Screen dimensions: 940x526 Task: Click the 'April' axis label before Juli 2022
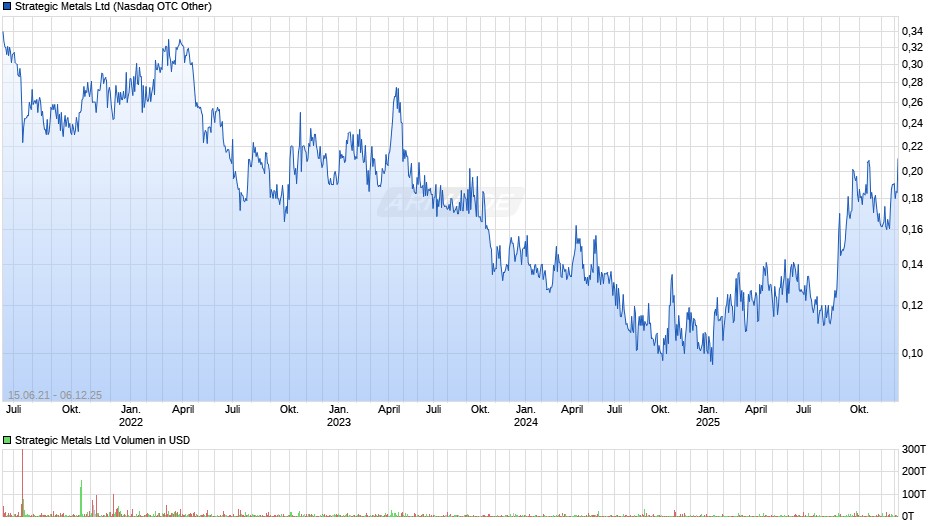point(183,410)
